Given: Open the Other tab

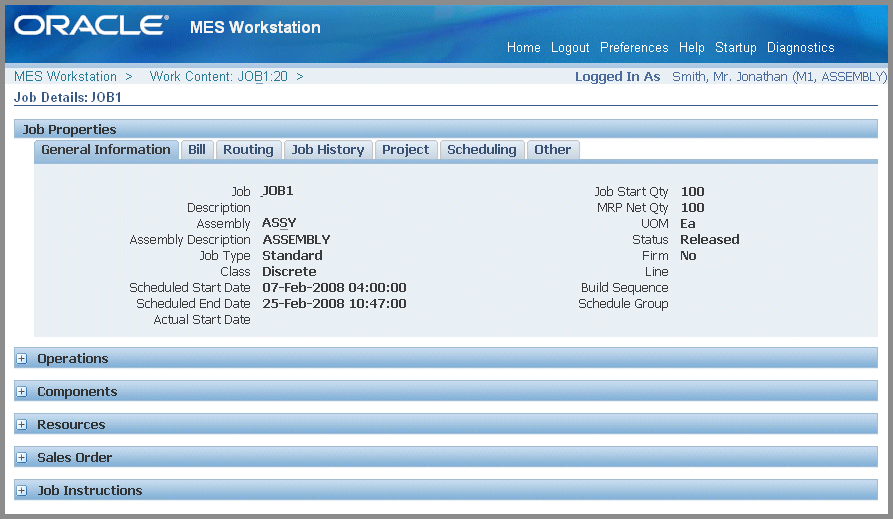Looking at the screenshot, I should pos(552,150).
